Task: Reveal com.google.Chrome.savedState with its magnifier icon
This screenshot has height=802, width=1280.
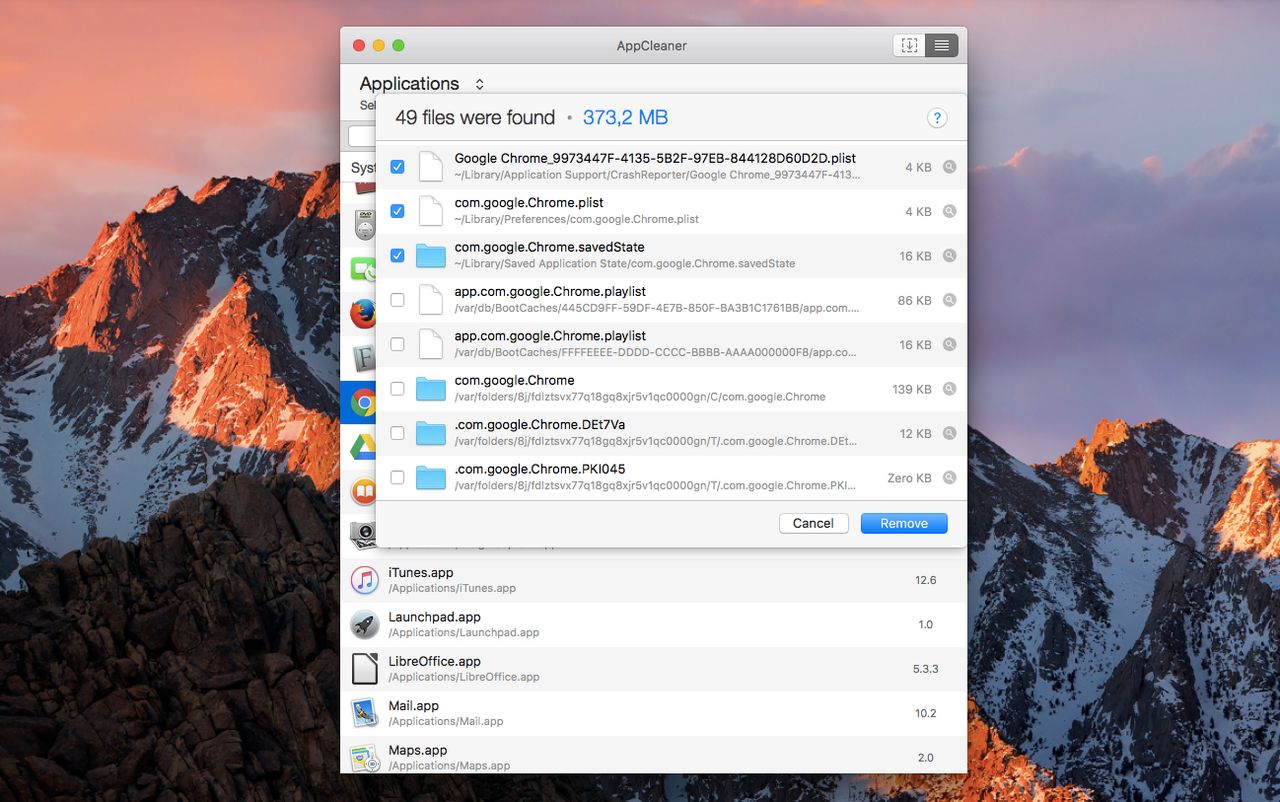Action: click(949, 256)
